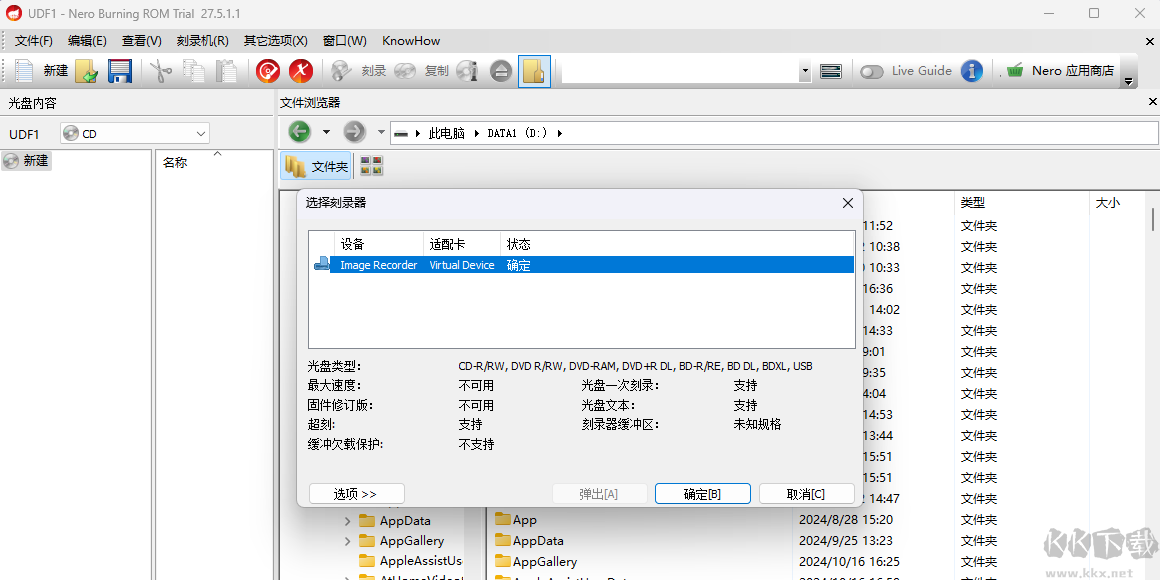Viewport: 1160px width, 580px height.
Task: Open disc info icon in toolbar
Action: point(468,71)
